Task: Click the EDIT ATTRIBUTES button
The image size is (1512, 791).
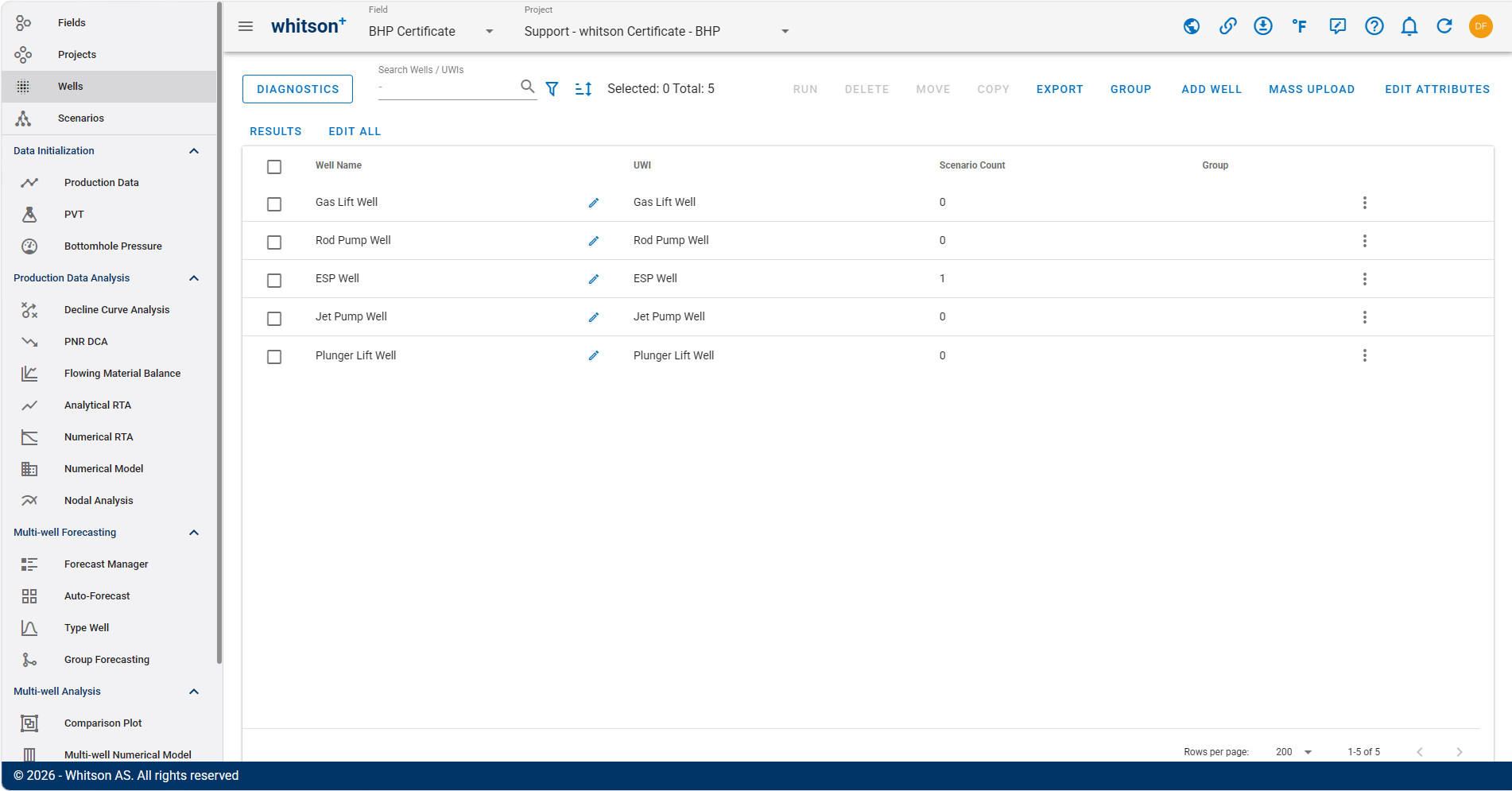Action: click(1437, 89)
